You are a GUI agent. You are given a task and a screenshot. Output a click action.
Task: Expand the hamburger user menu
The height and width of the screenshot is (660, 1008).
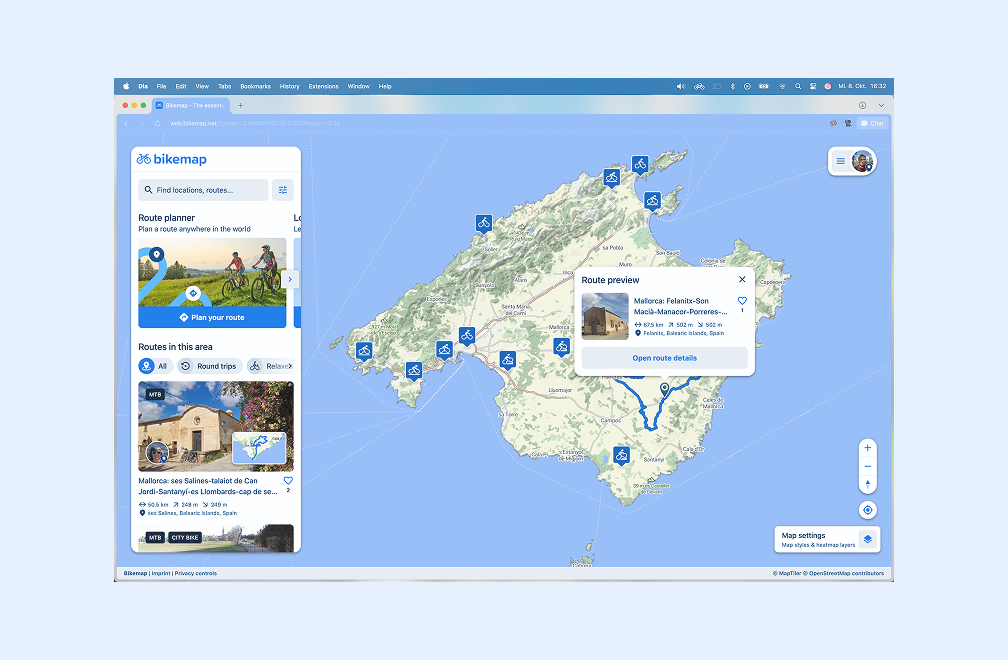click(840, 161)
